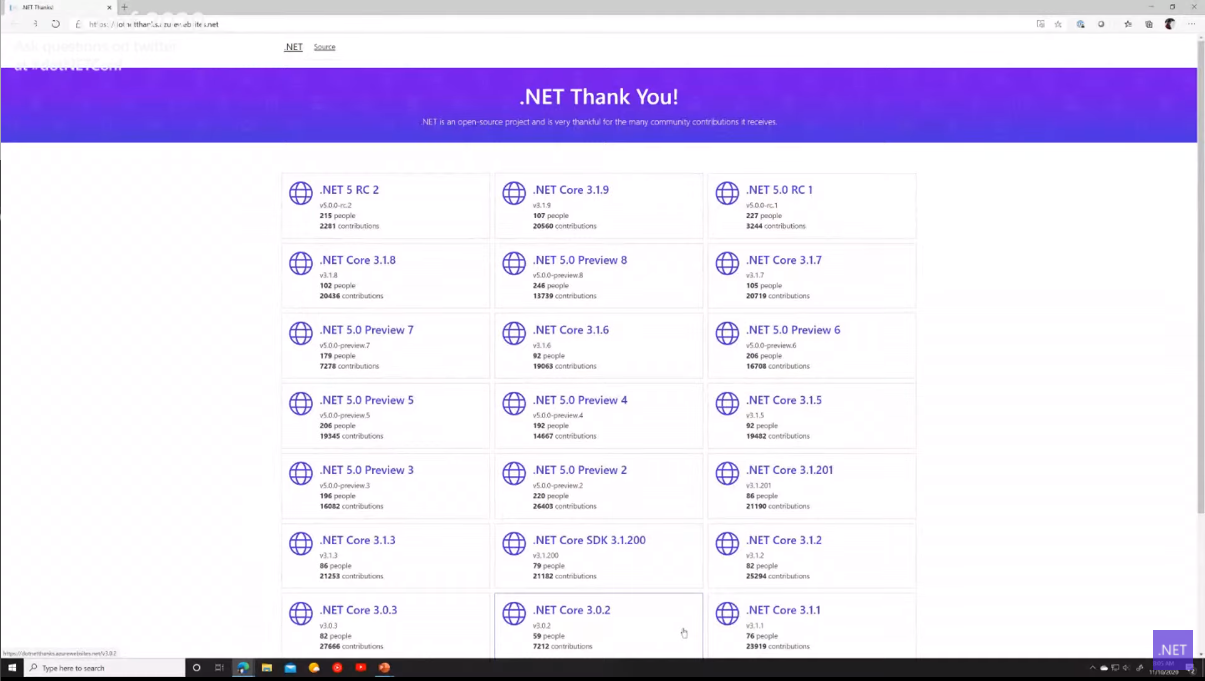
Task: Click the '14667 contributions' text
Action: [x=564, y=436]
